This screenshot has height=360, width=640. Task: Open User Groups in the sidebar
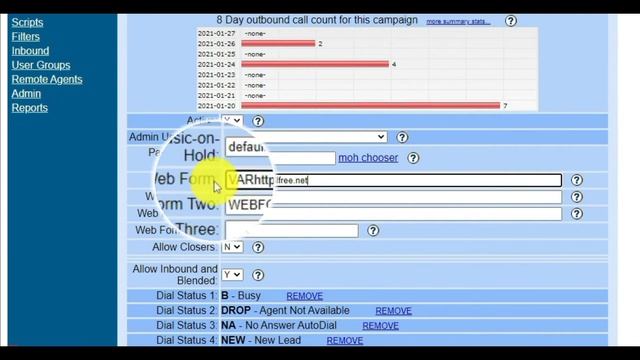pyautogui.click(x=41, y=65)
